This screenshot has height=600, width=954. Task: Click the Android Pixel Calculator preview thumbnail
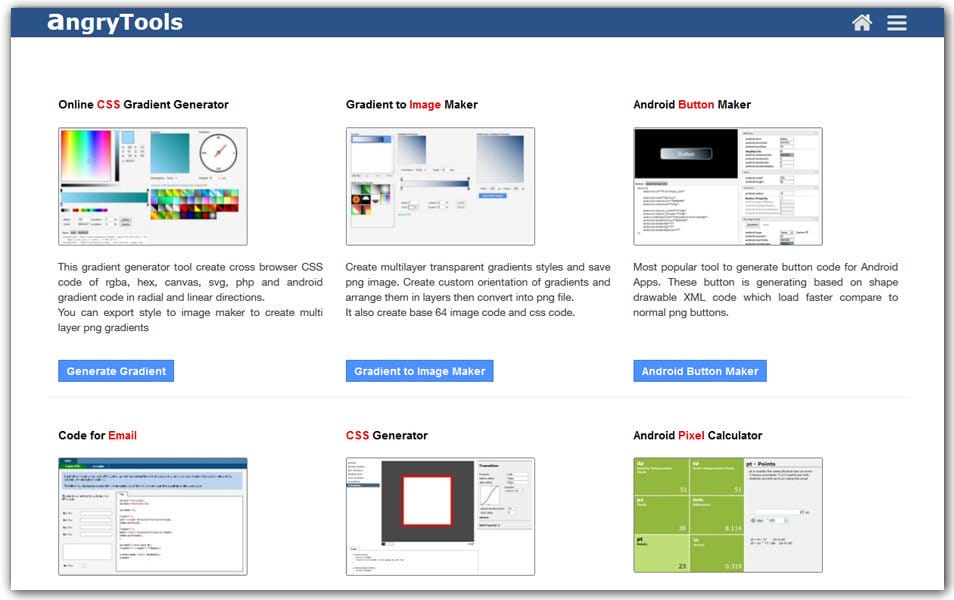(x=727, y=515)
